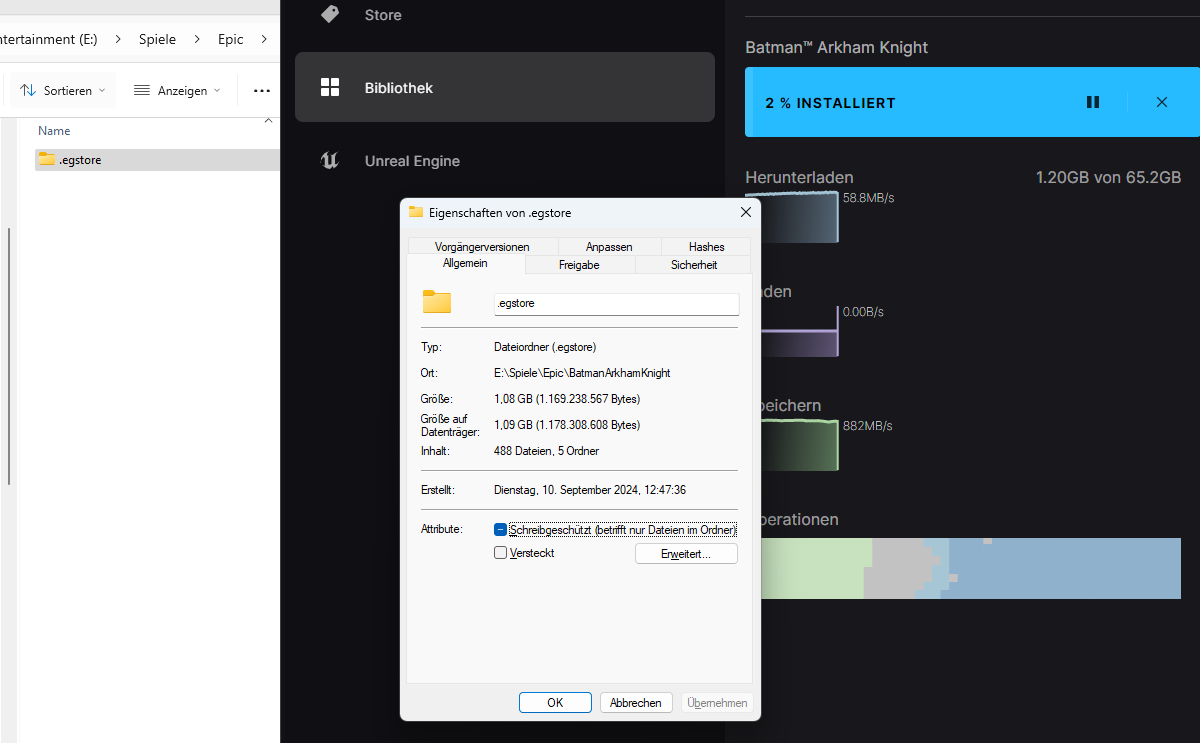Open the Erweitert... attributes button
This screenshot has height=743, width=1200.
(686, 554)
